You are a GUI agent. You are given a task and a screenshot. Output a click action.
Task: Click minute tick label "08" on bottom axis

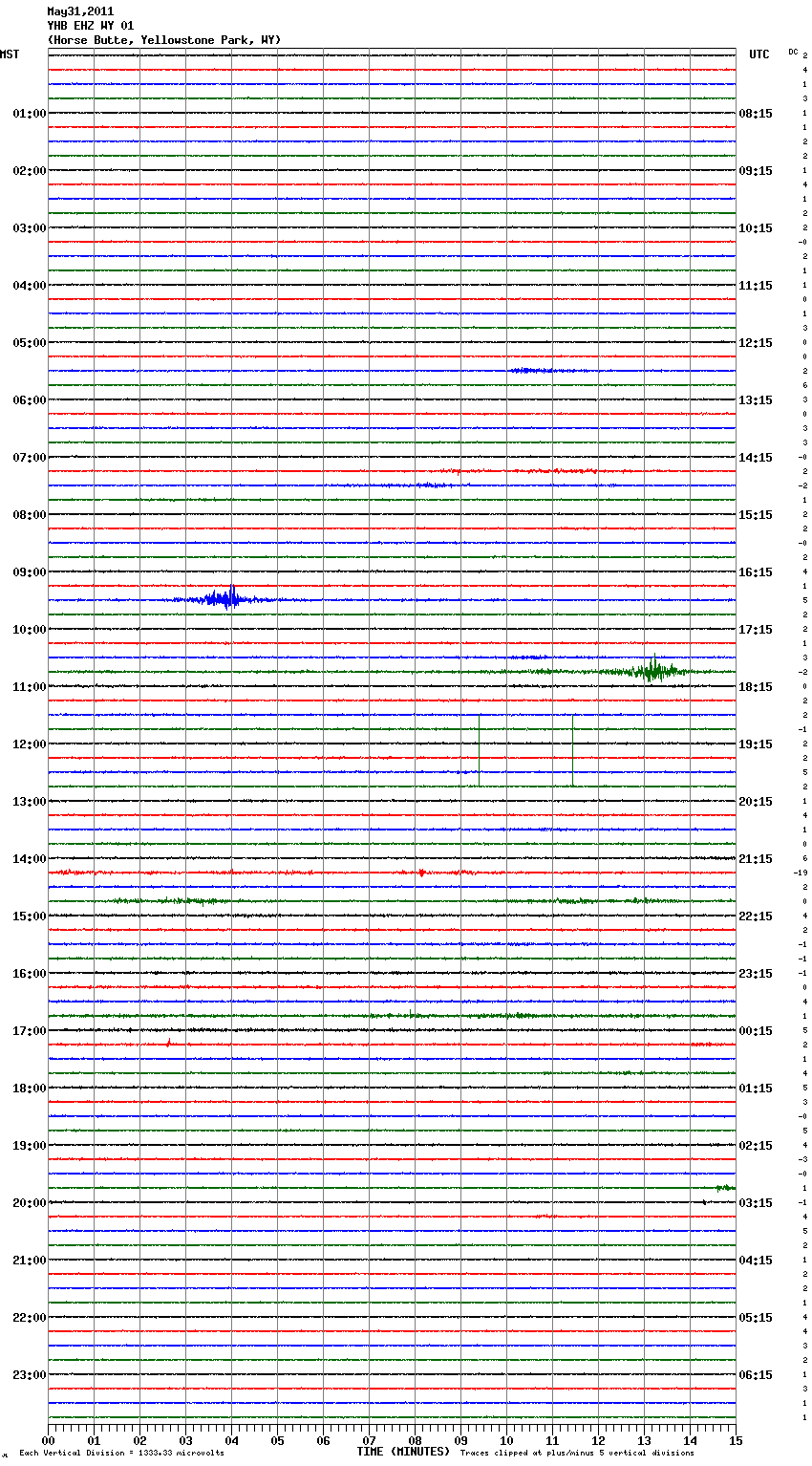click(x=416, y=1440)
